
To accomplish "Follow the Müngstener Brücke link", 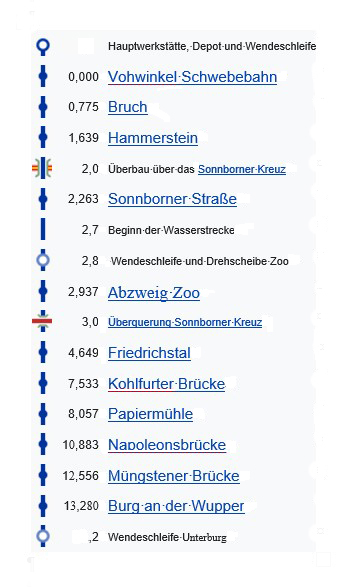I will pyautogui.click(x=174, y=476).
